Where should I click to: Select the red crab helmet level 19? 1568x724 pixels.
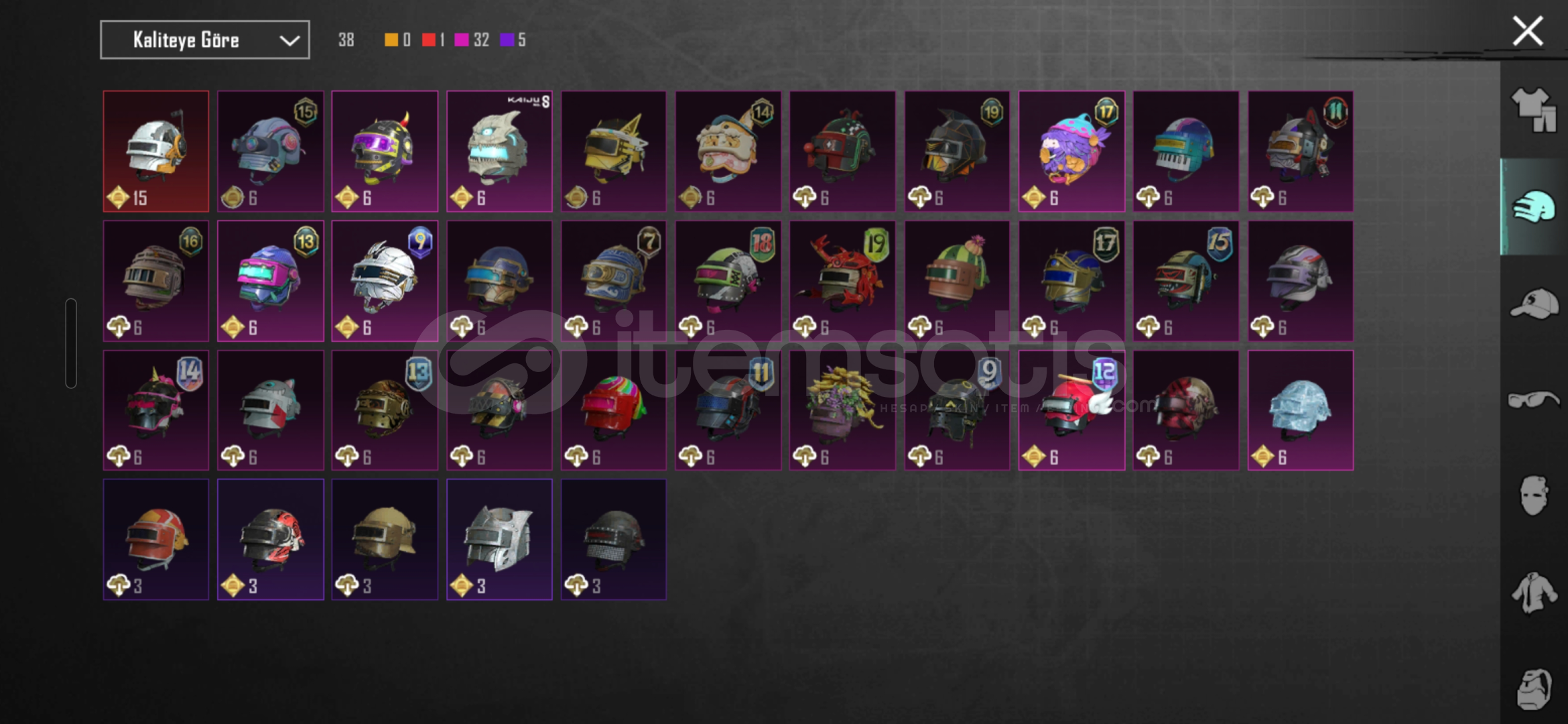click(842, 281)
